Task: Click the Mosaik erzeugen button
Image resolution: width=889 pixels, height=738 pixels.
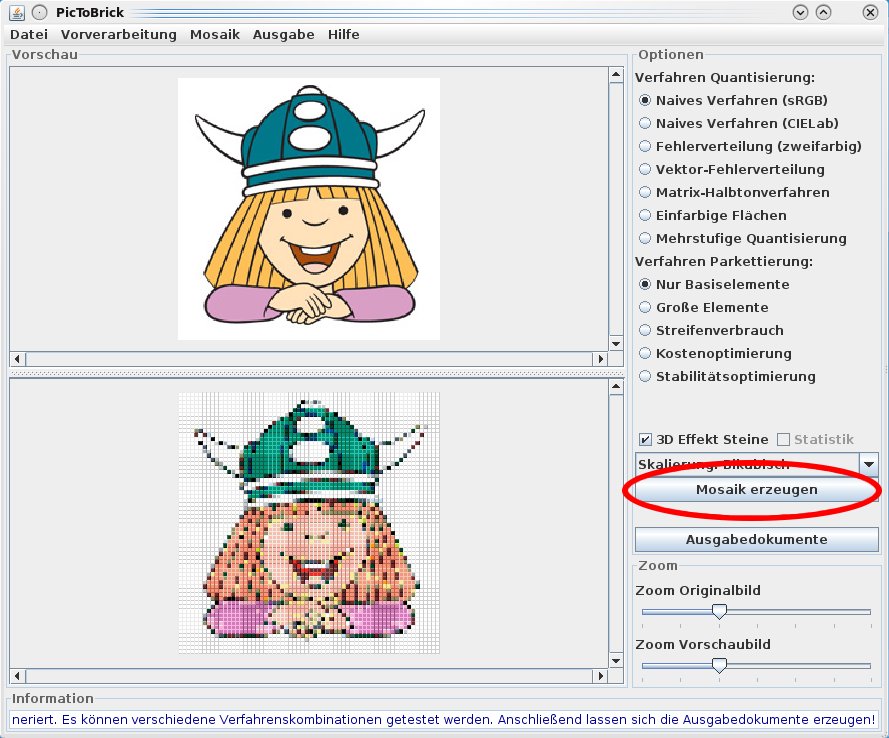Action: coord(756,490)
